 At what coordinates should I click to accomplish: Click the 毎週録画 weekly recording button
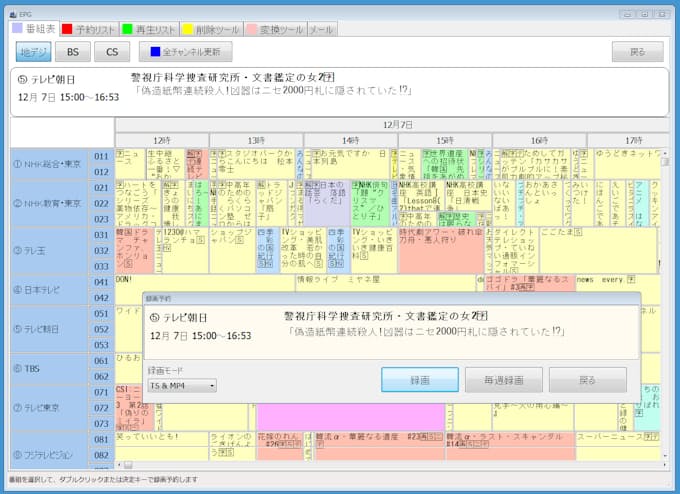coord(504,380)
